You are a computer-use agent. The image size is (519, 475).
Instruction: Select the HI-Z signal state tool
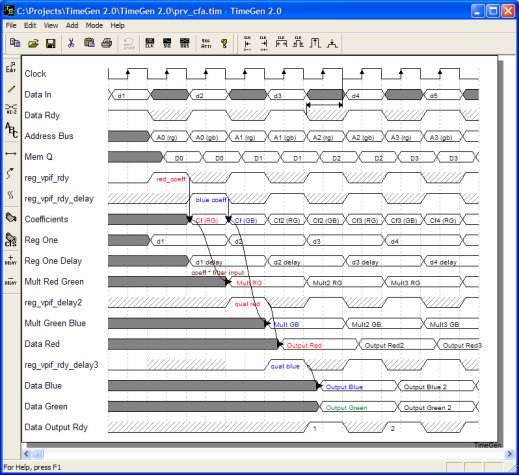point(11,109)
